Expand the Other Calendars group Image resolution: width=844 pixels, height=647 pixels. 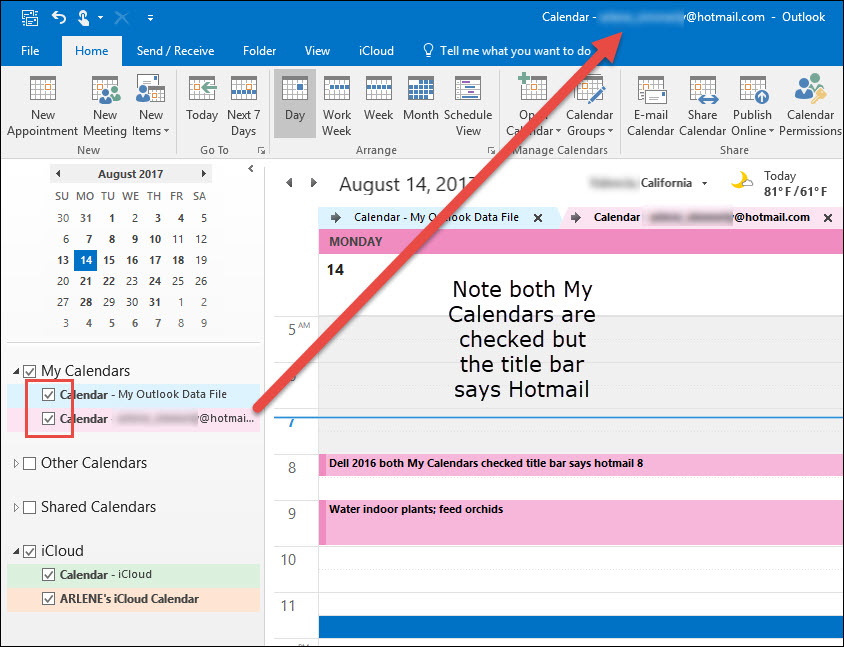16,463
